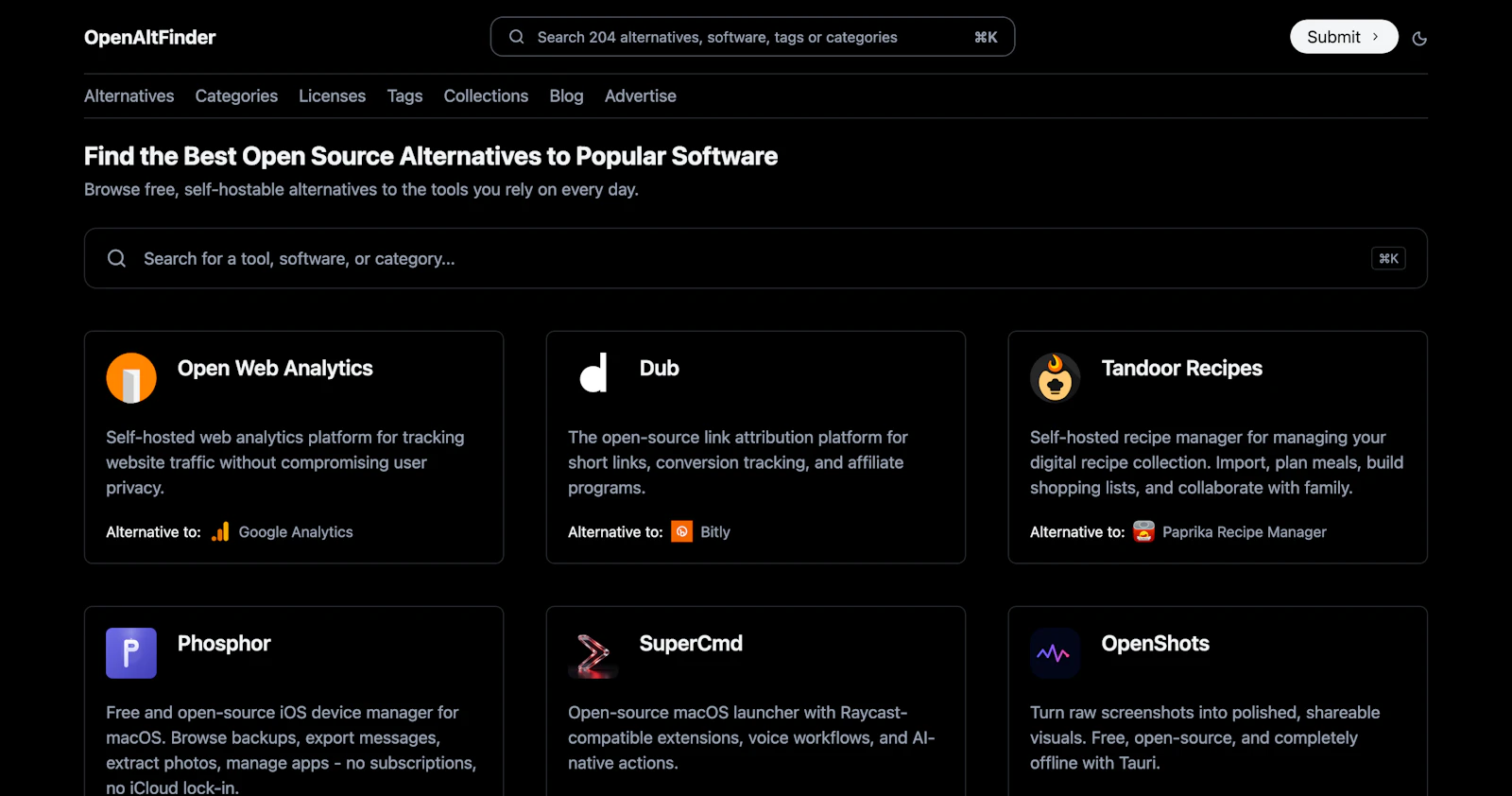
Task: Click OpenShots description 'Turn raw screenshots'
Action: [1205, 737]
